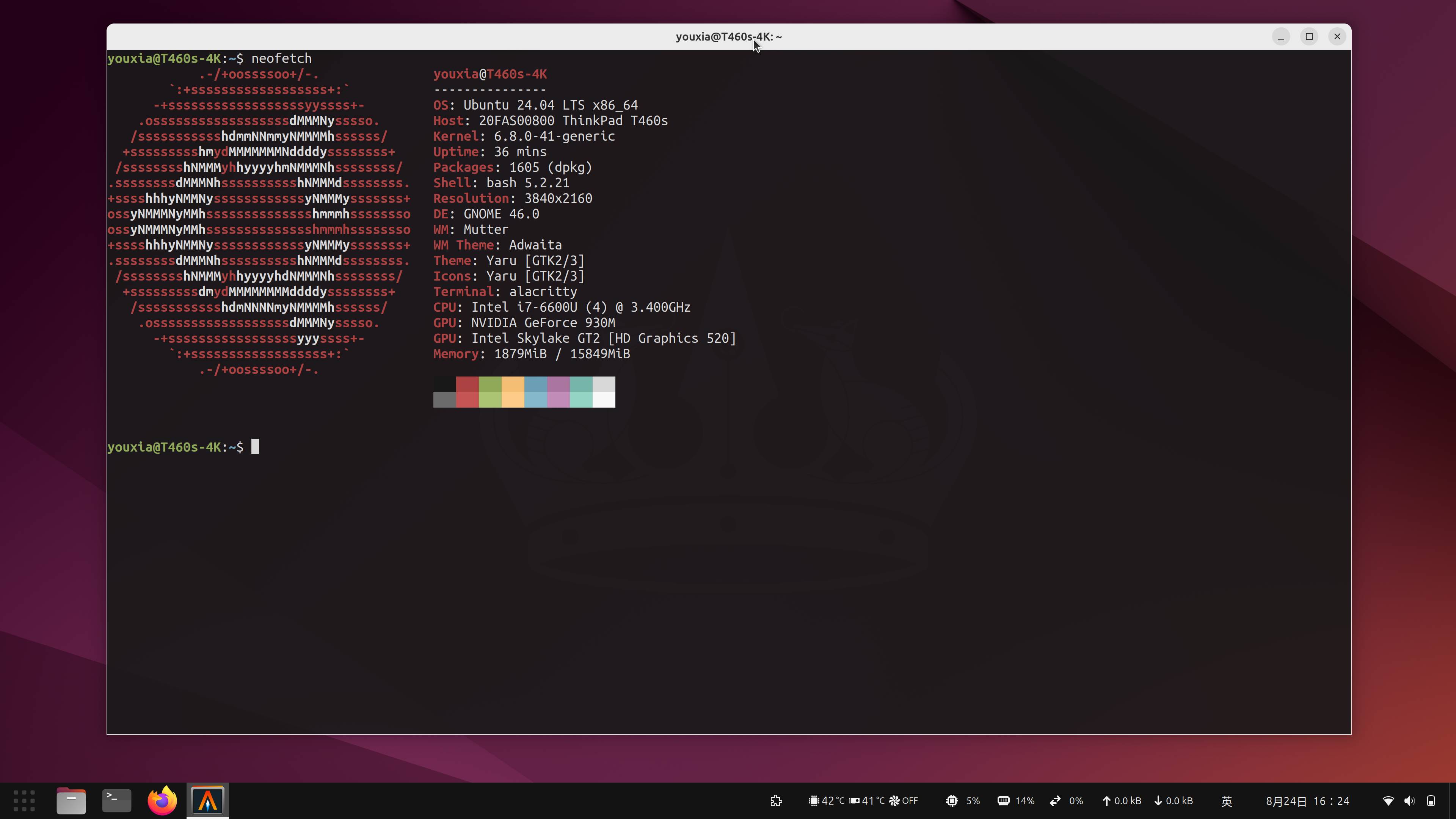Click the packages value '1605 (dpkg)'
Image resolution: width=1456 pixels, height=819 pixels.
[x=551, y=167]
